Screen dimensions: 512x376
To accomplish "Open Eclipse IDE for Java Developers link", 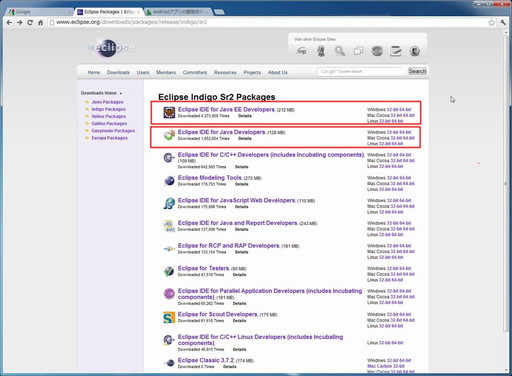I will [x=222, y=132].
